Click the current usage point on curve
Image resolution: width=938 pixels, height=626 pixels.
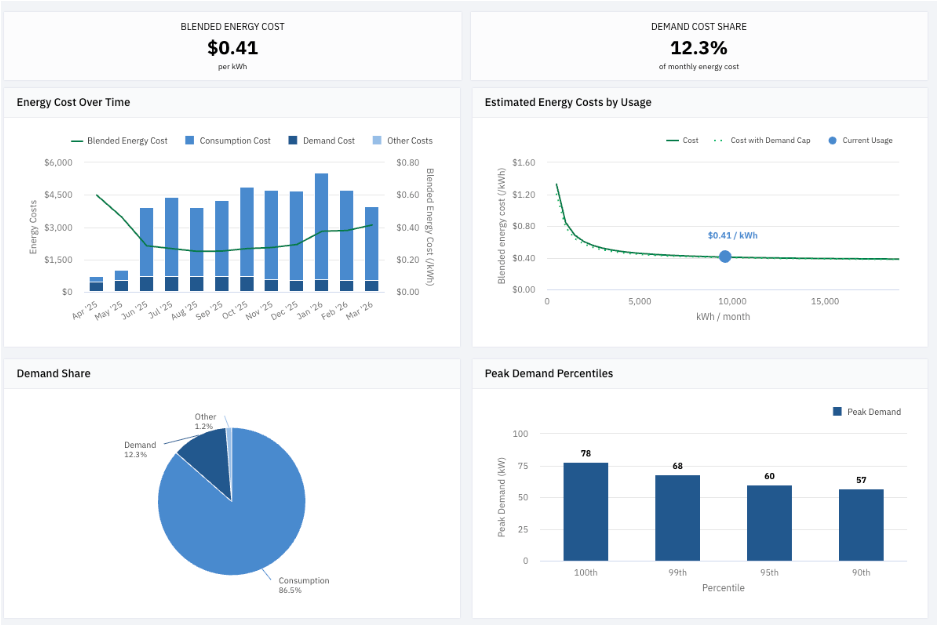tap(725, 257)
